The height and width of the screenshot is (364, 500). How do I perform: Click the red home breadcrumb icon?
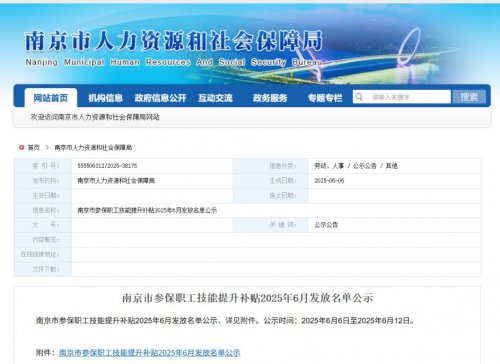pyautogui.click(x=22, y=147)
